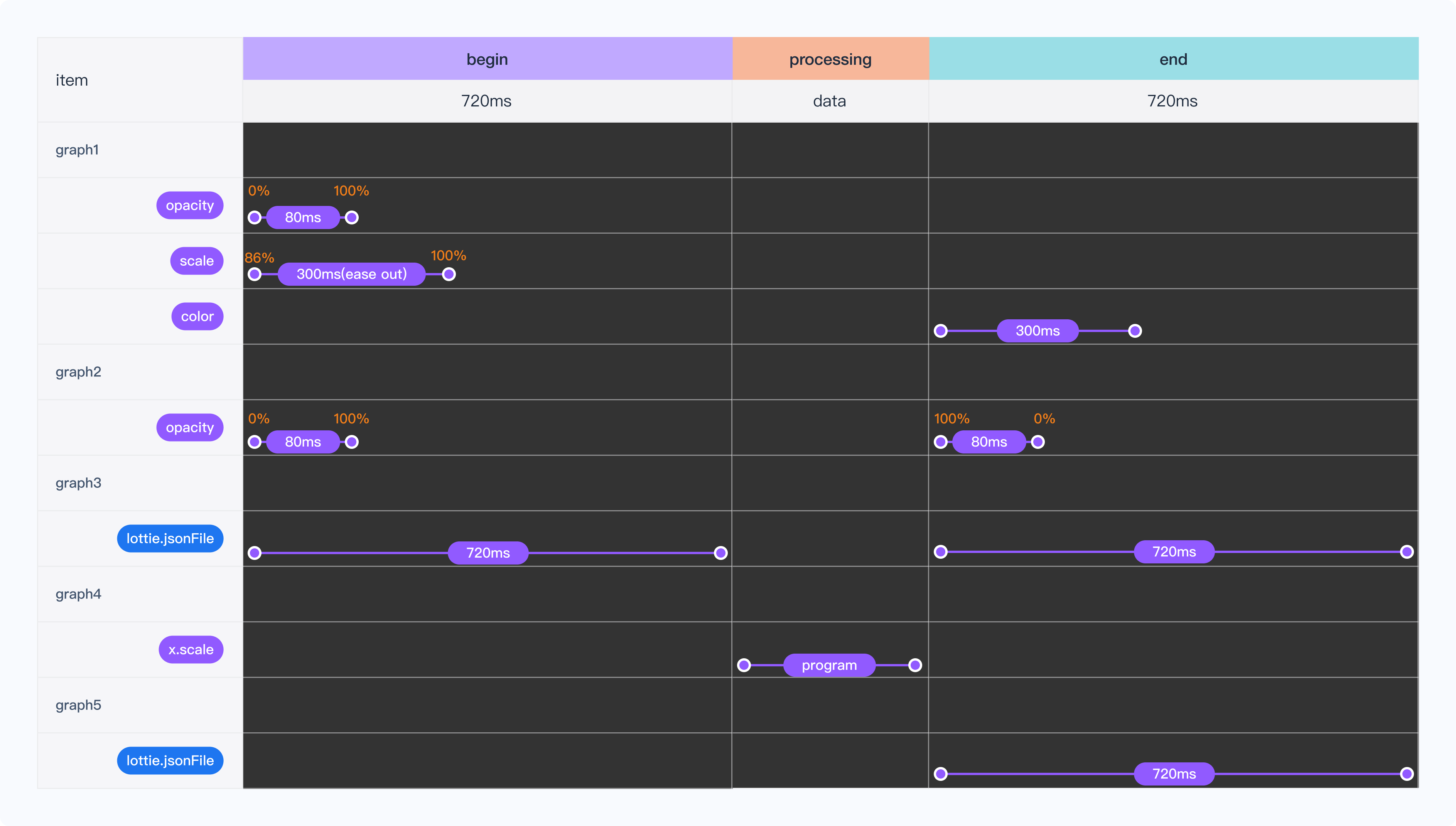Click the program duration pill
Viewport: 1456px width, 826px height.
[x=829, y=666]
